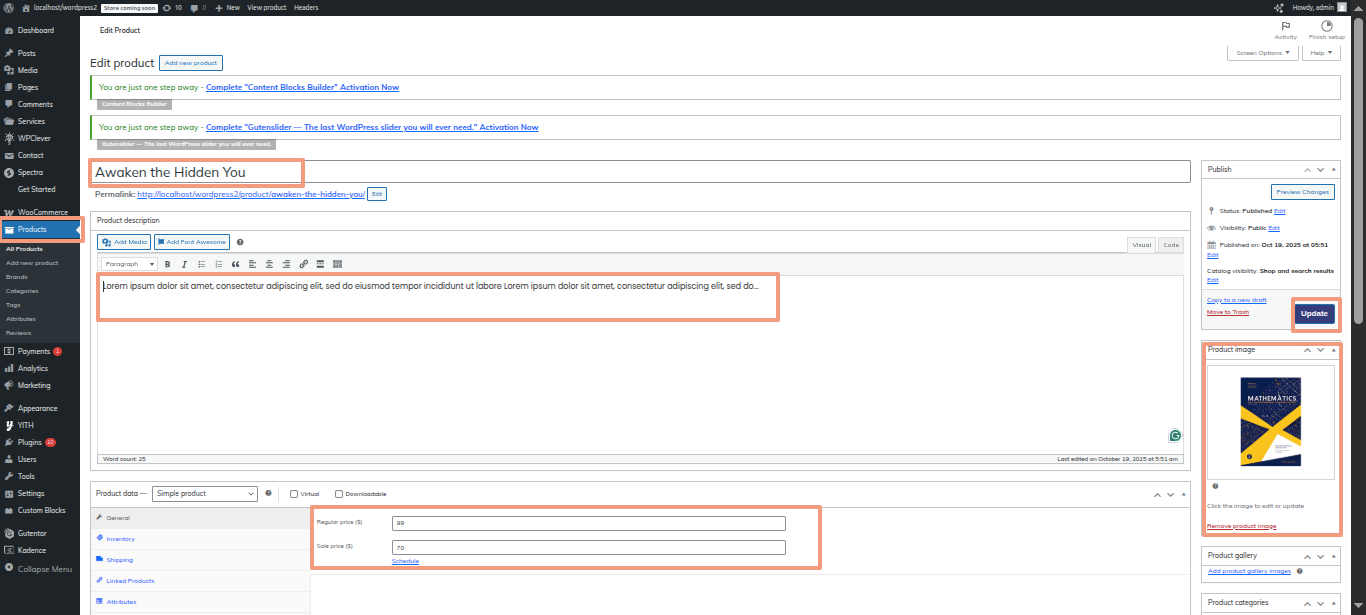Switch to the Inventory product data tab
Screen dimensions: 1366x615
click(120, 539)
